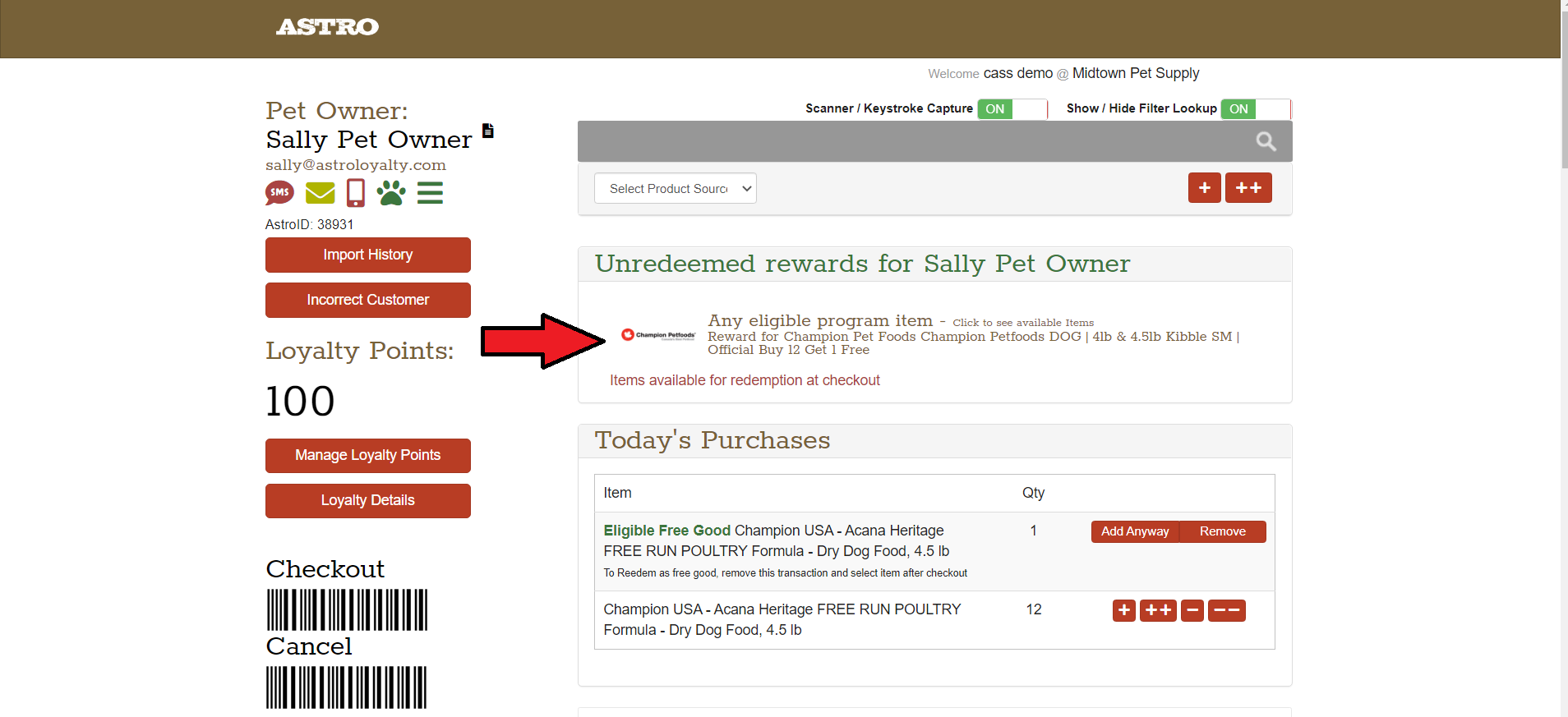The width and height of the screenshot is (1568, 717).
Task: Click the 'Midtown Pet Supply' store name
Action: pos(1136,73)
